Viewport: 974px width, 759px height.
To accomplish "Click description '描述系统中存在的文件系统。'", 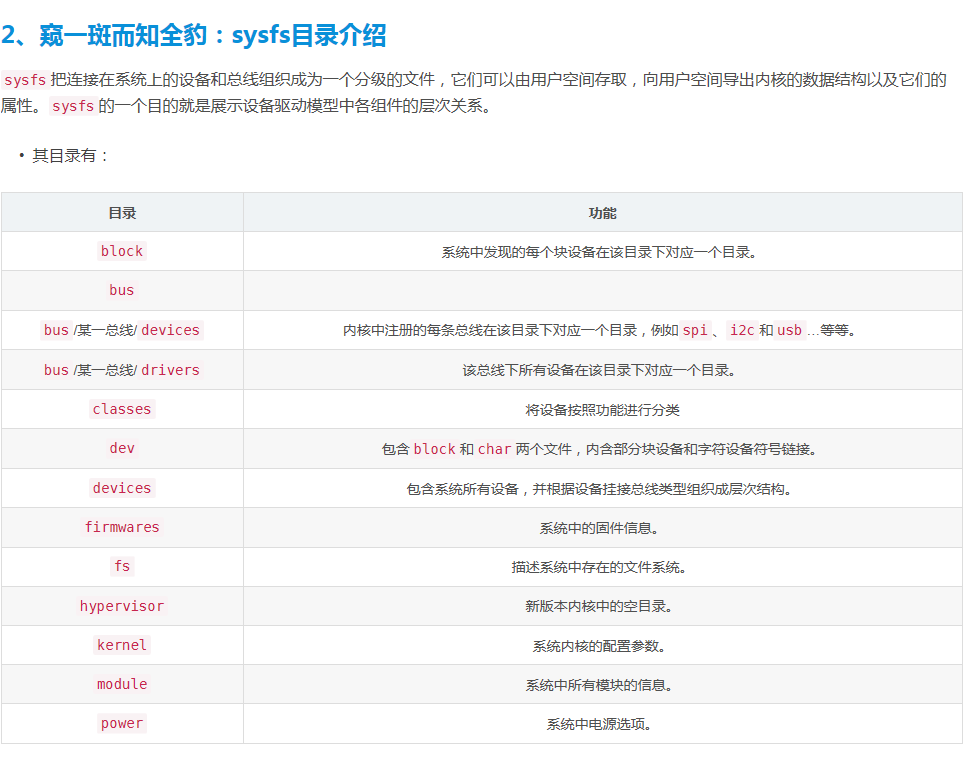I will point(599,567).
